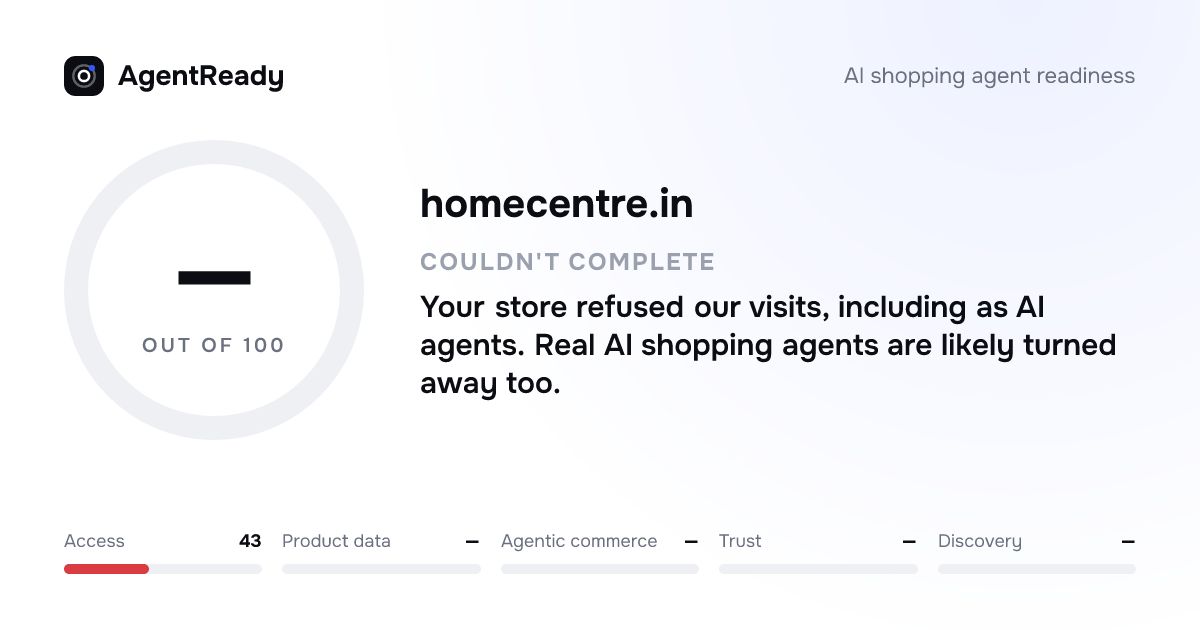Click the Access score 43

tap(250, 541)
